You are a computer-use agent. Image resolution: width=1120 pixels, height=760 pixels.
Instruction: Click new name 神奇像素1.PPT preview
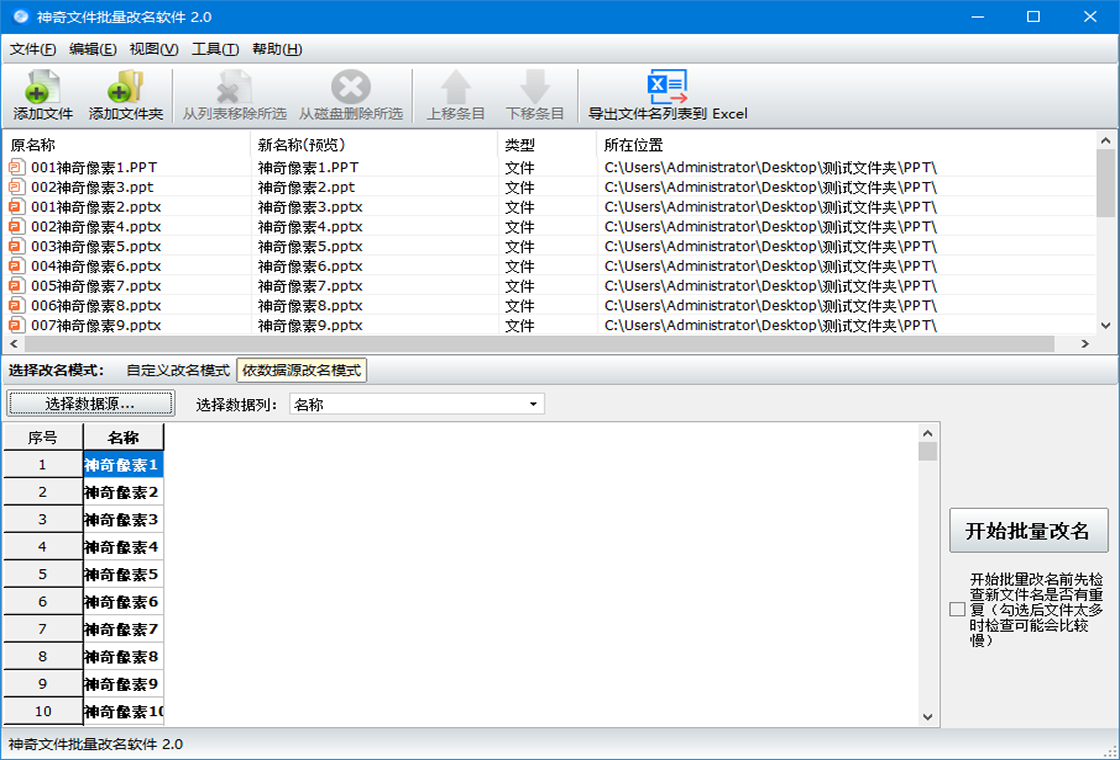(308, 167)
